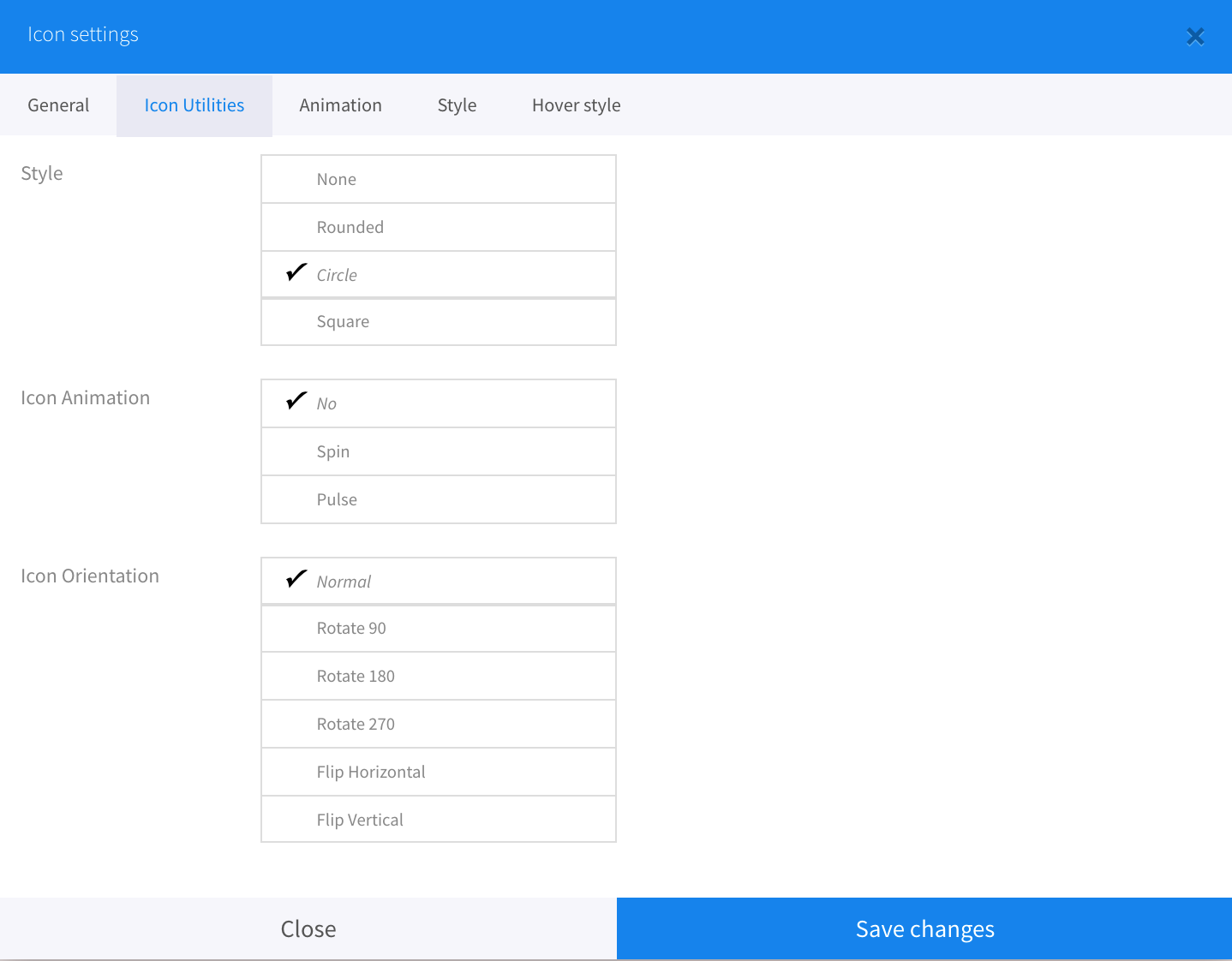1232x961 pixels.
Task: Click the checkmark beside Normal
Action: (x=296, y=579)
